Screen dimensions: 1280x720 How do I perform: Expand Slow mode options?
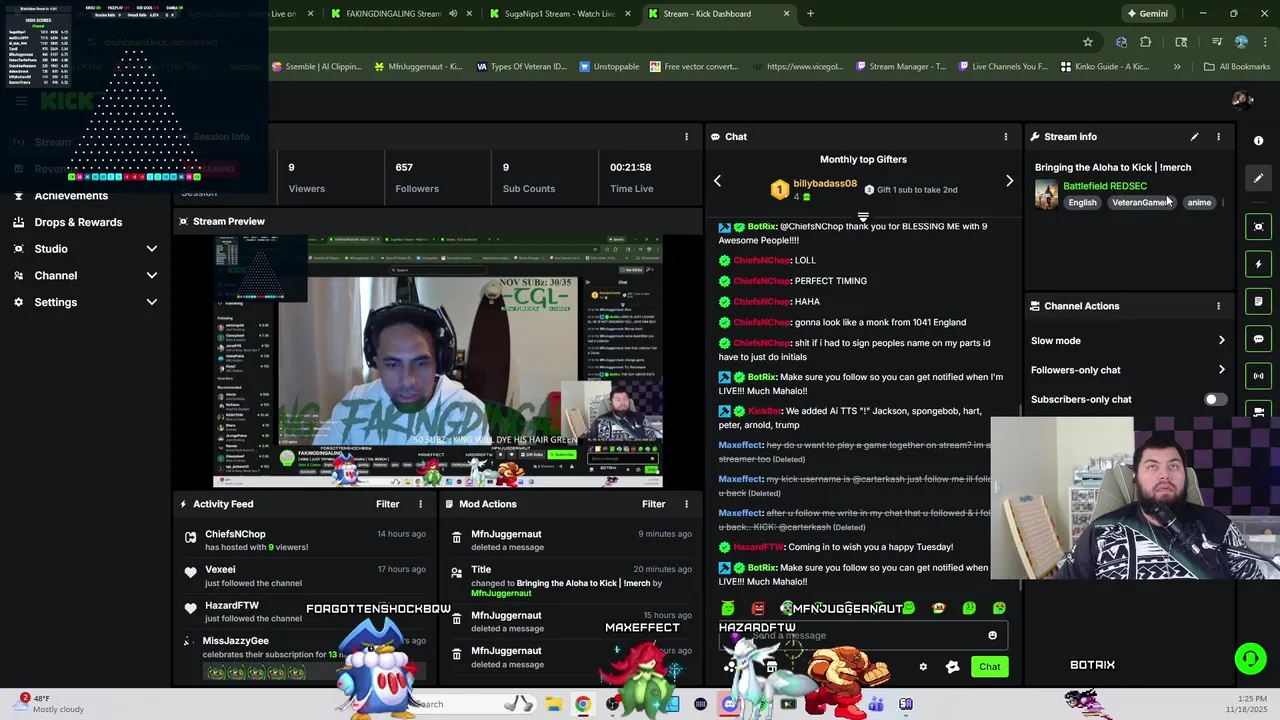[1221, 341]
